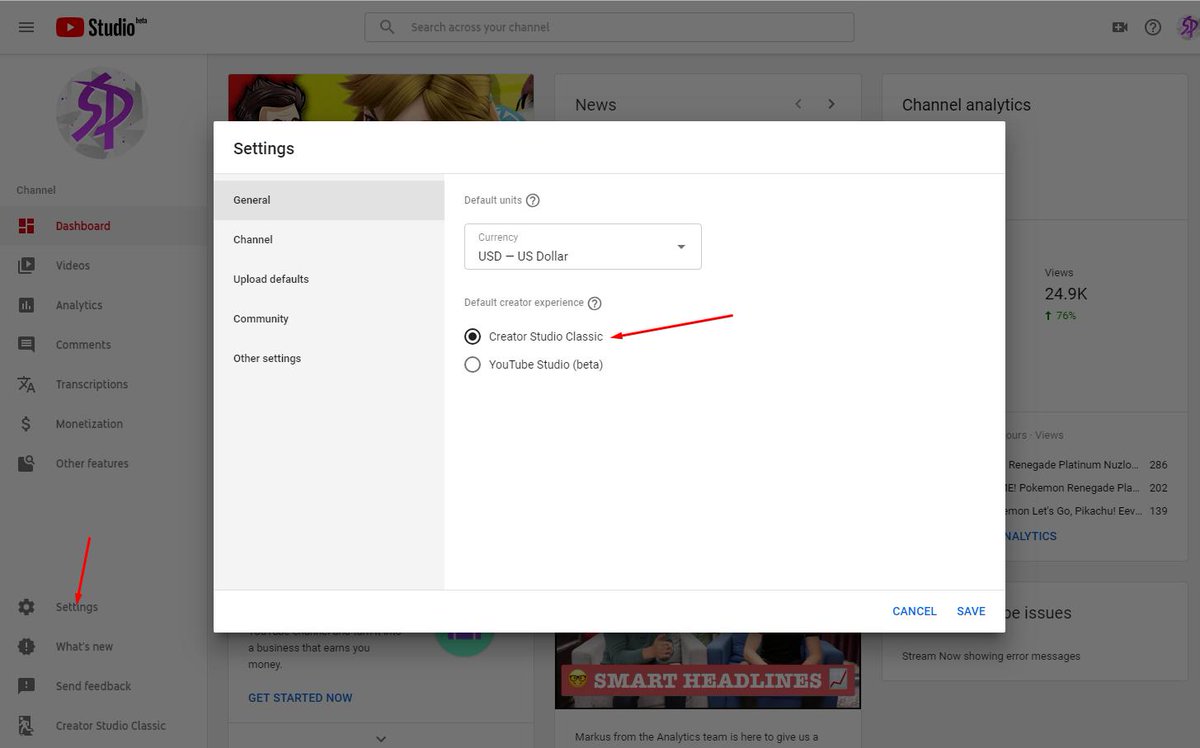1200x748 pixels.
Task: Open the Community settings tab
Action: [329, 319]
